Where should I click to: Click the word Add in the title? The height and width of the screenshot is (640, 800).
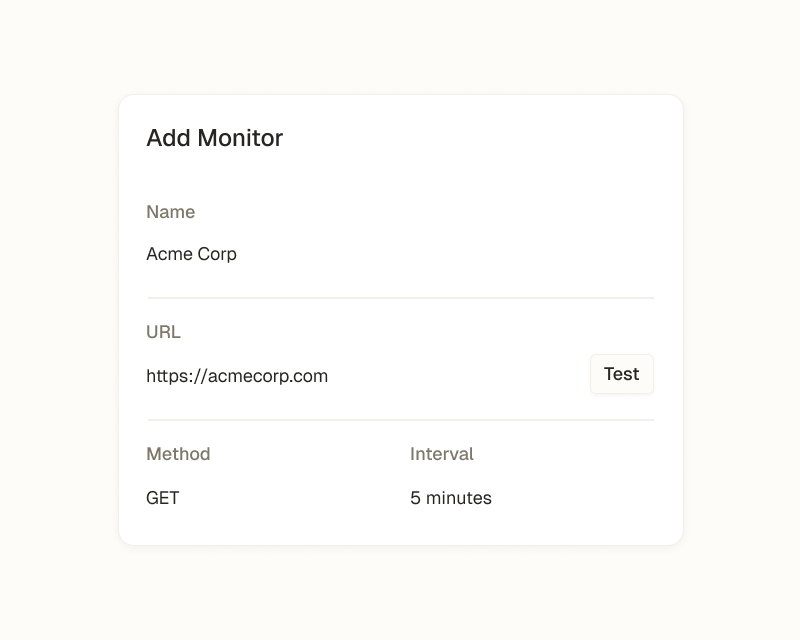(168, 138)
